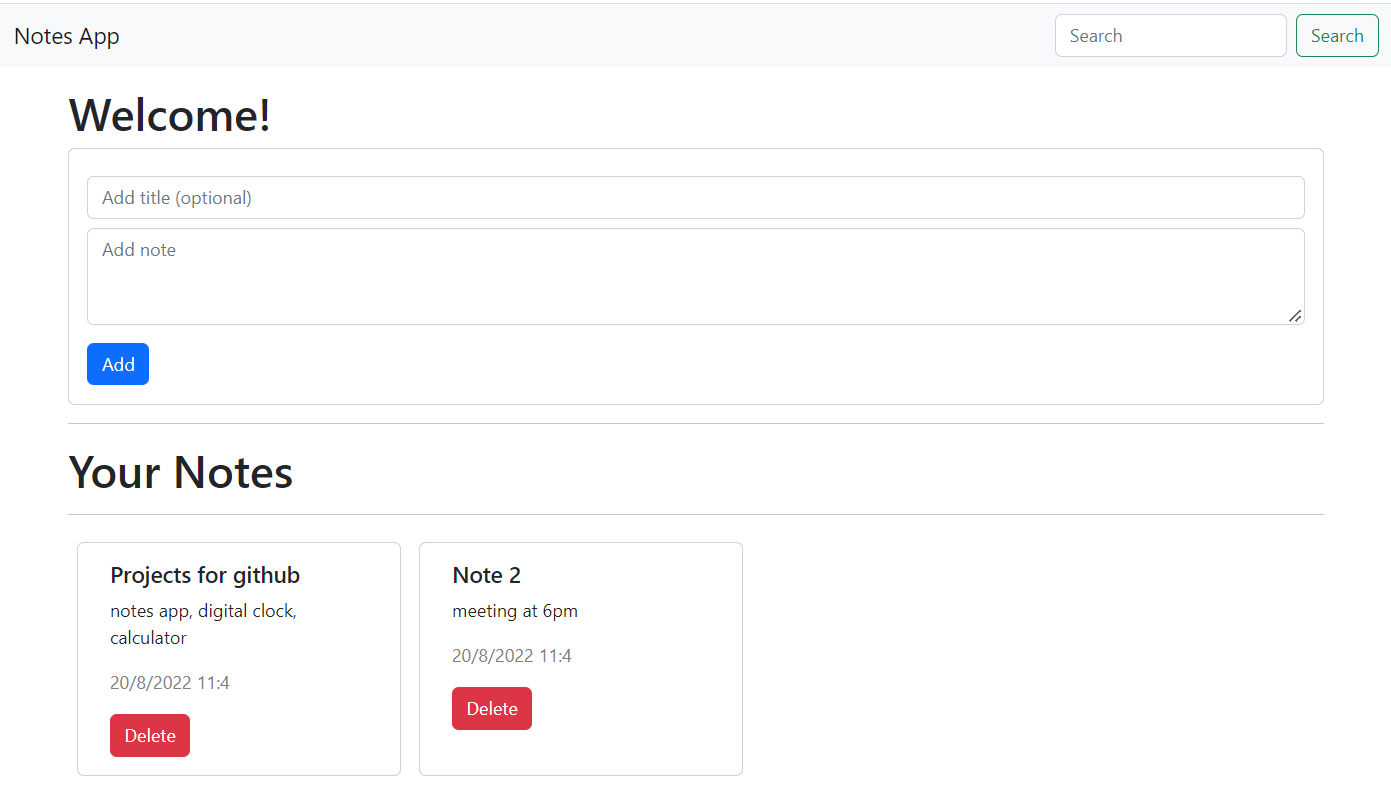
Task: Click the 'Welcome!' page heading
Action: pyautogui.click(x=168, y=115)
